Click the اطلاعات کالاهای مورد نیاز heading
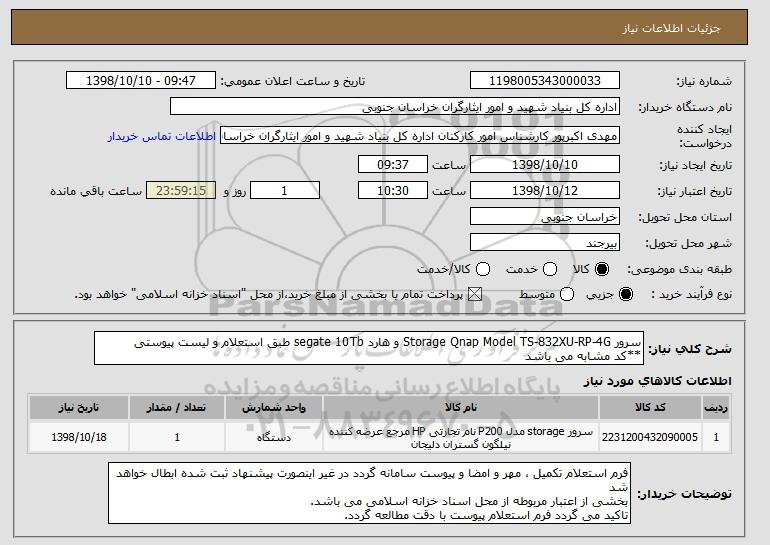The height and width of the screenshot is (545, 770). pos(658,381)
